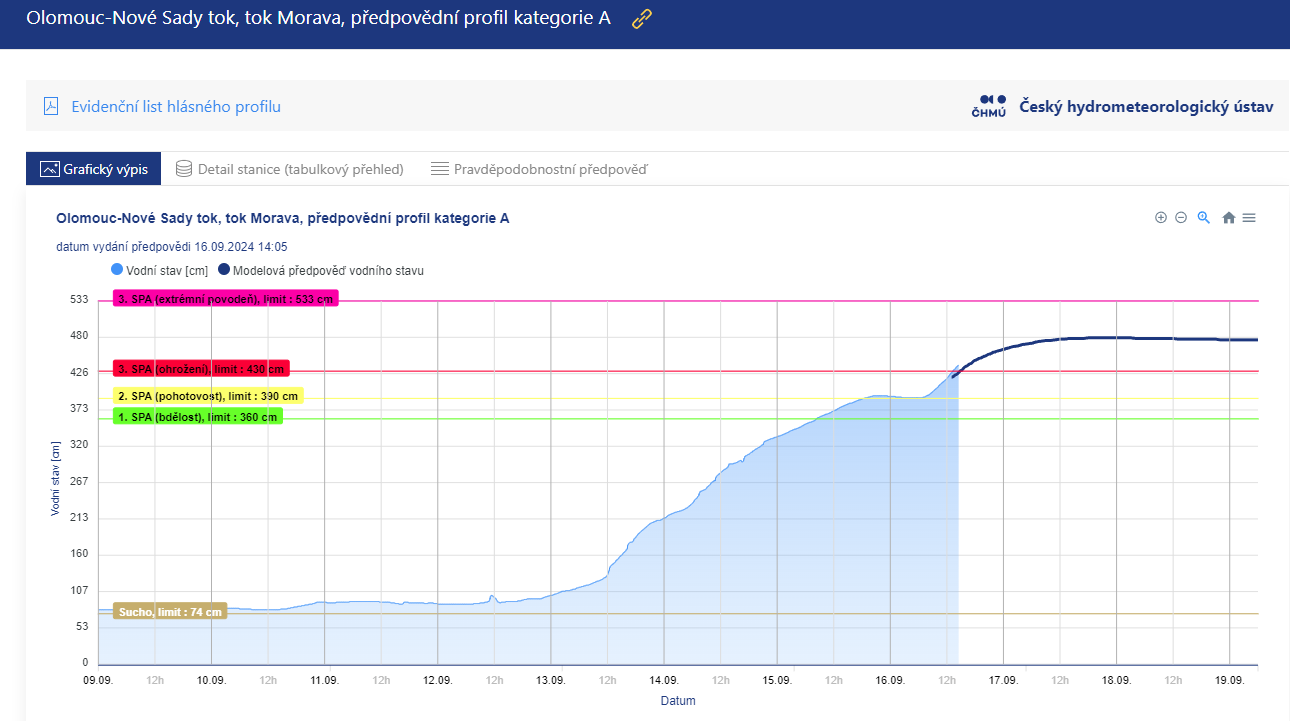Open the PDF icon for Evidenční list
Screen dimensions: 1290x721
pos(51,107)
